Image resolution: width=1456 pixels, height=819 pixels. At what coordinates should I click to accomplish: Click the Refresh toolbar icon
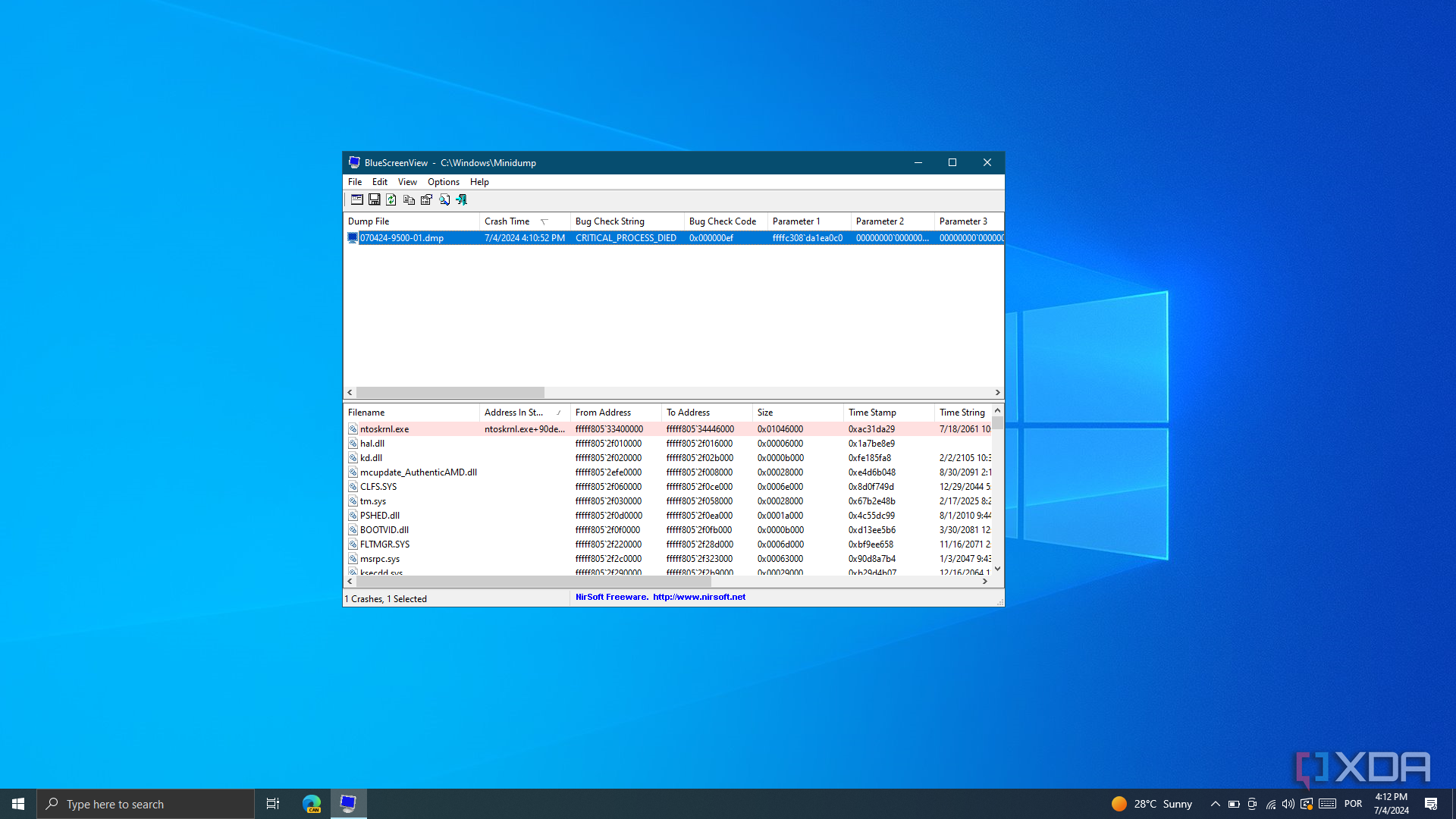point(391,199)
